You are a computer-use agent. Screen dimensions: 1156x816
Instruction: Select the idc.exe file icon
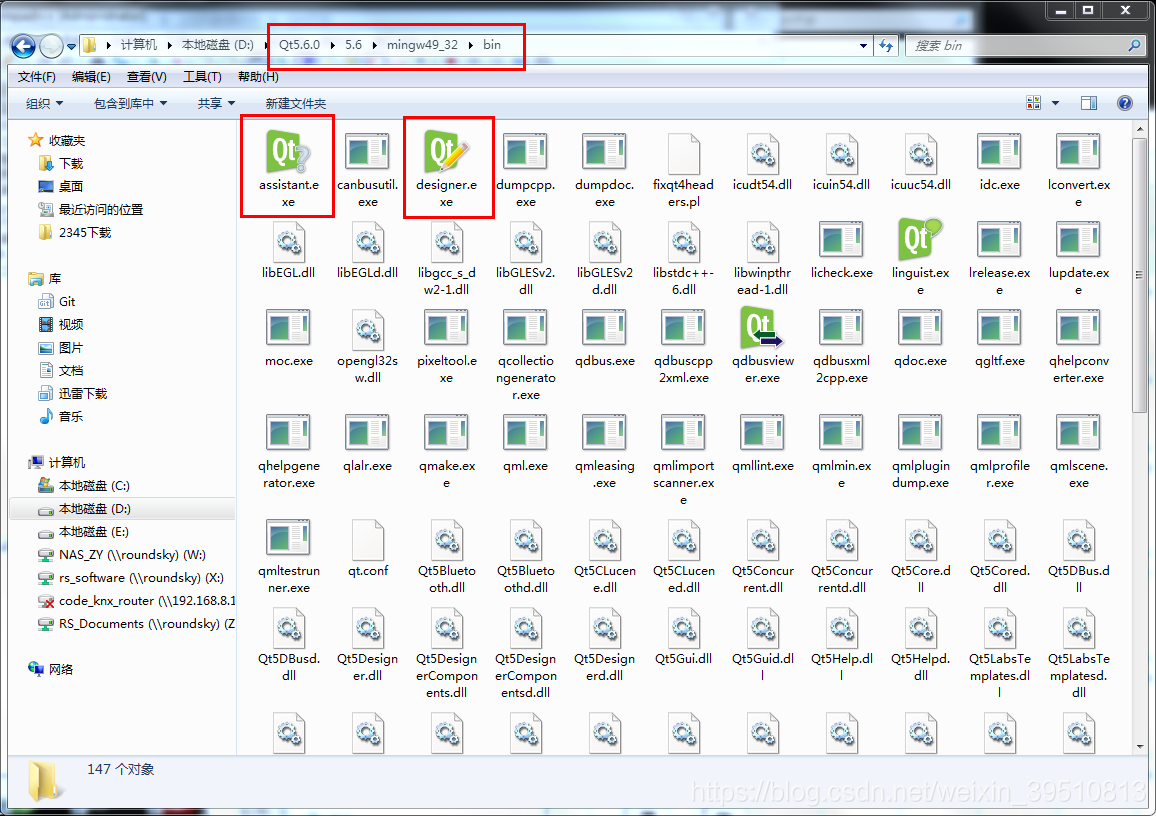(999, 153)
